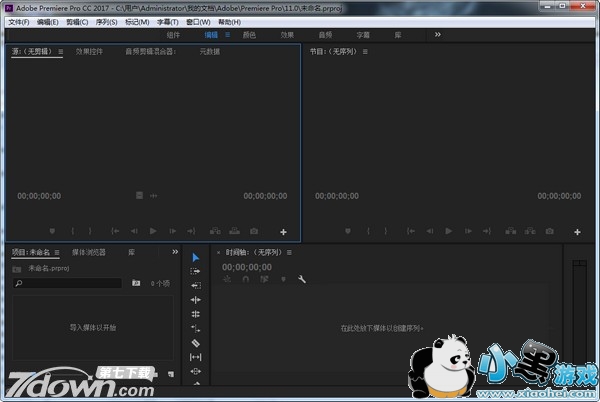Expand hidden Project panel tabs chevron
600x402 pixels.
tap(175, 252)
